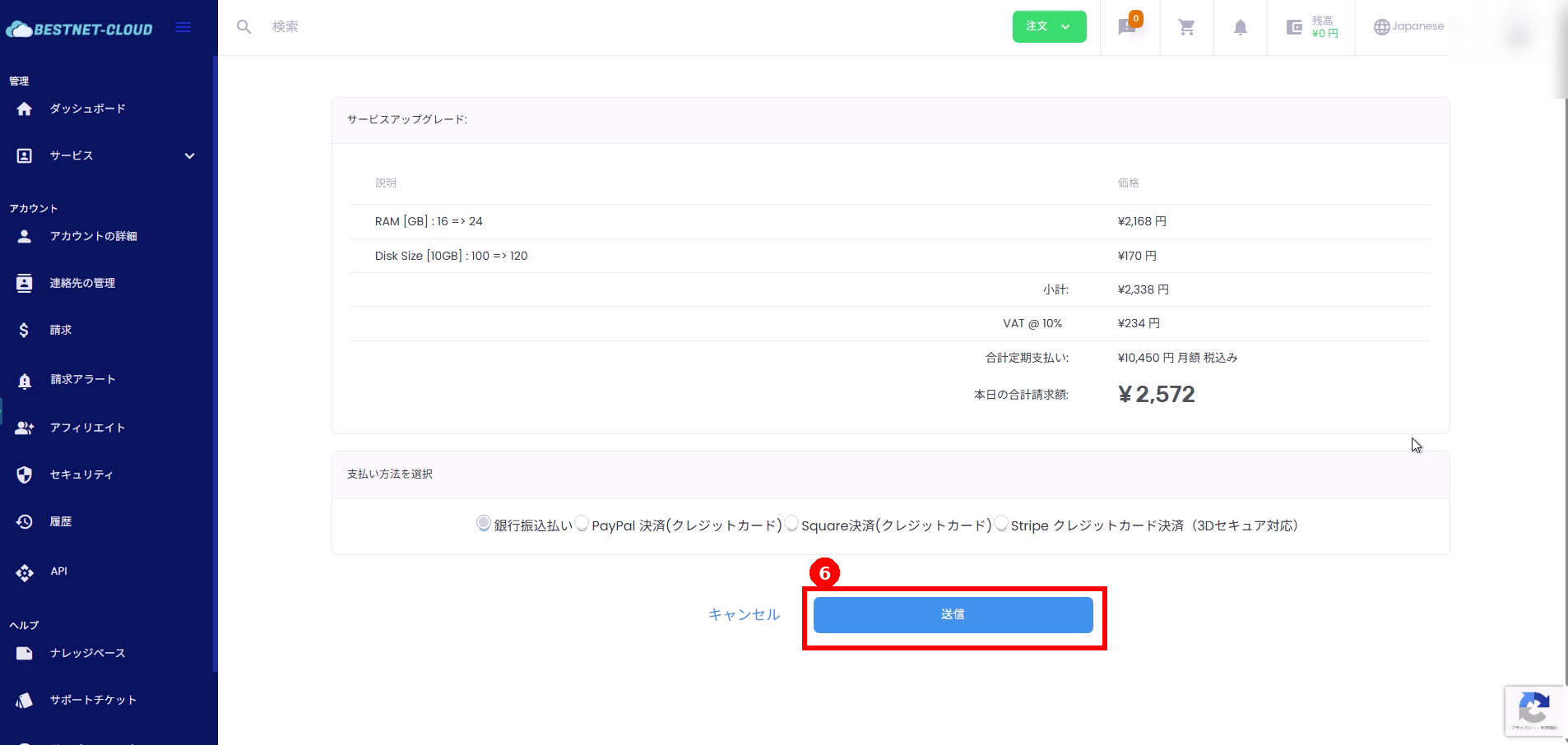Choose the Square決済 payment radio button
The image size is (1568, 745).
pyautogui.click(x=791, y=524)
